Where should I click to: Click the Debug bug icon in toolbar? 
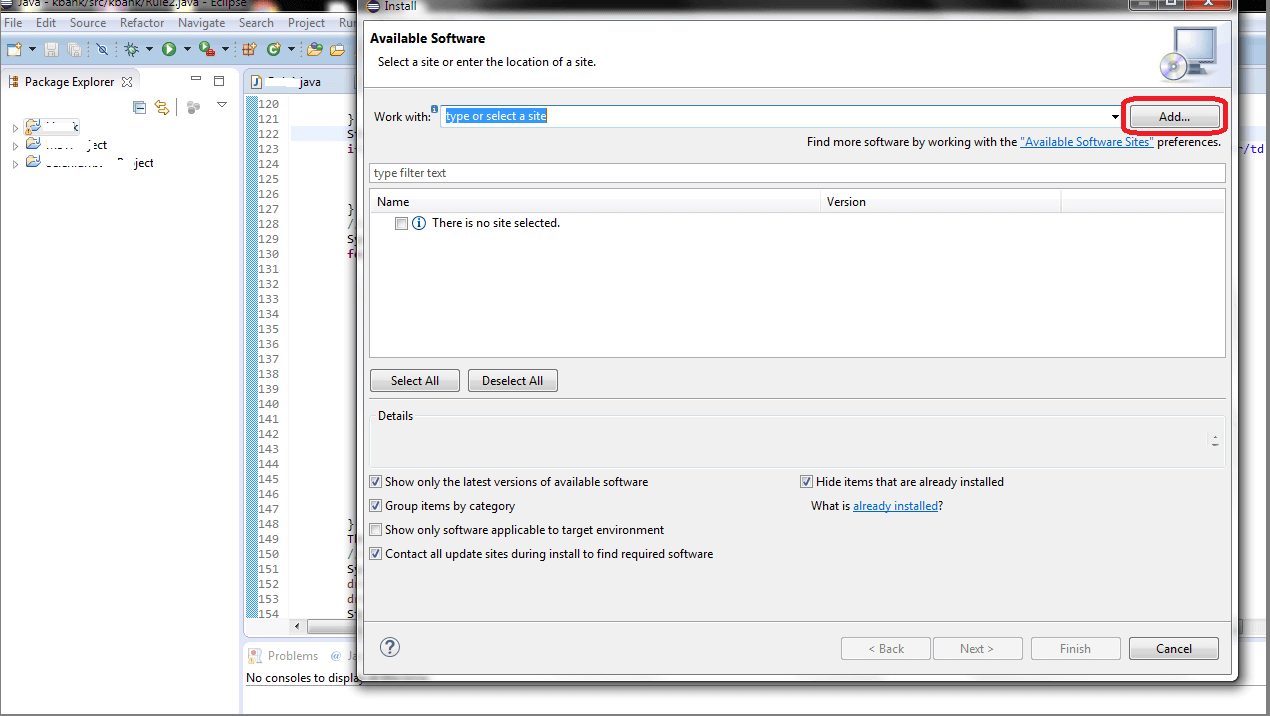(x=131, y=49)
